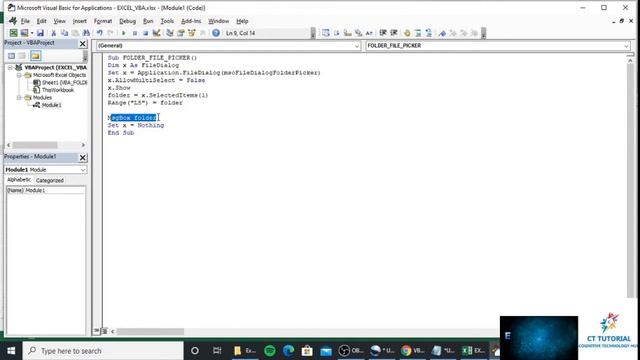Switch to the Categorized properties tab
This screenshot has height=360, width=640.
tap(49, 180)
